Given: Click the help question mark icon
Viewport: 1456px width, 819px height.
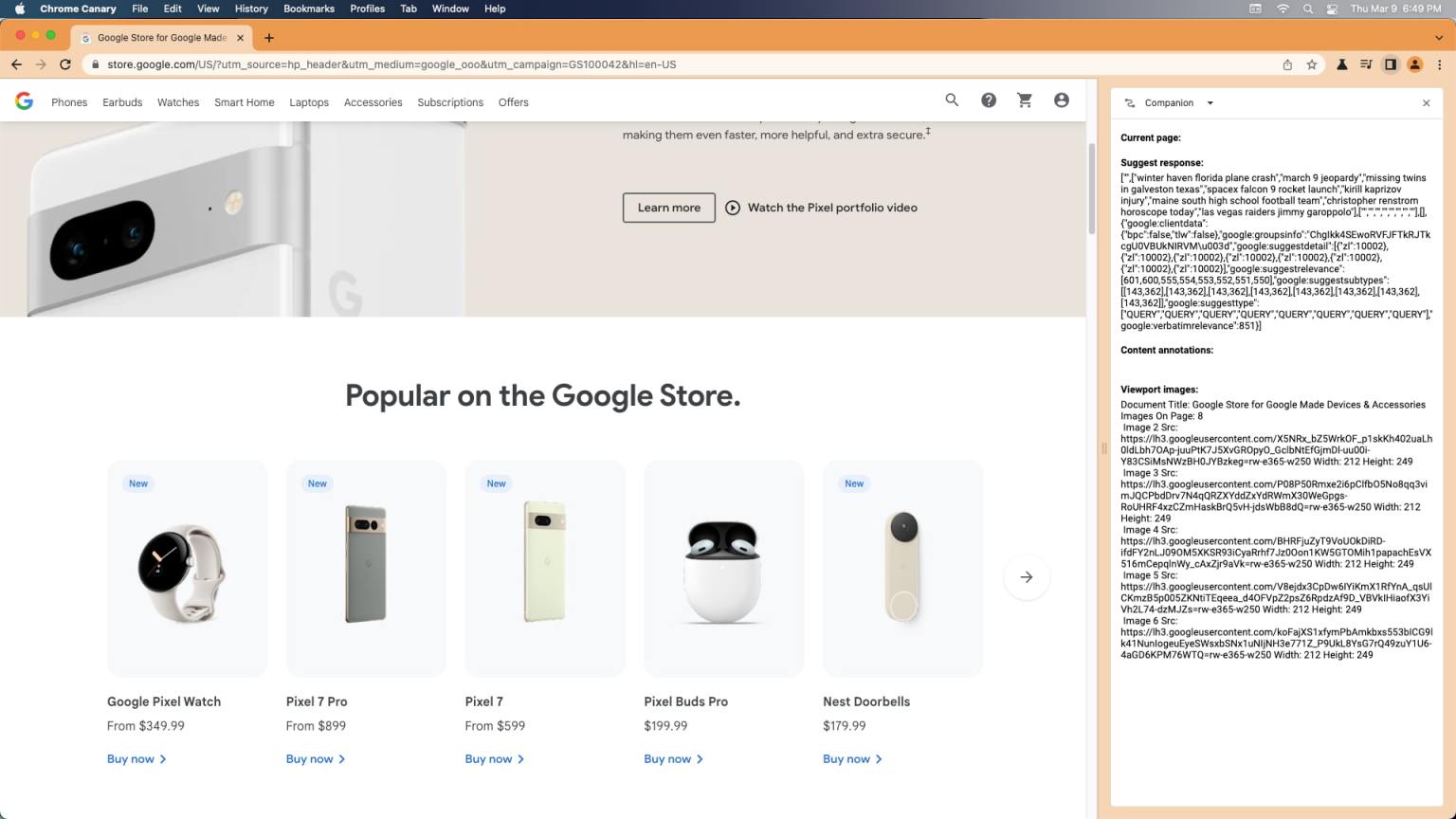Looking at the screenshot, I should pos(988,100).
